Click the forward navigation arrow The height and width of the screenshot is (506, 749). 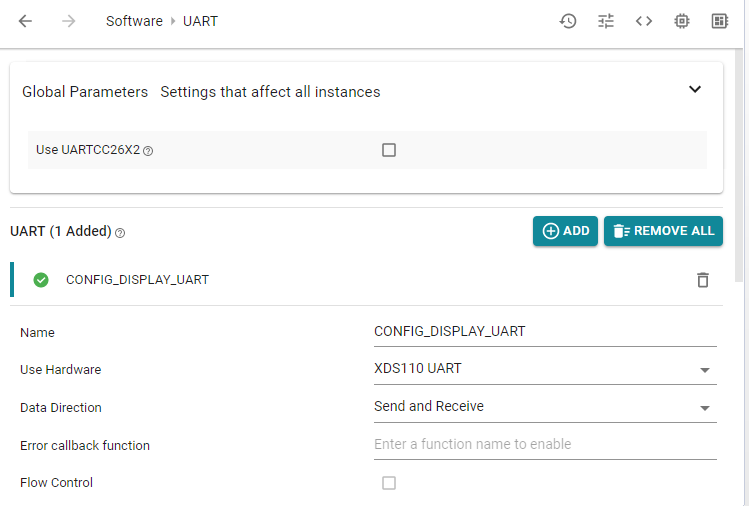click(68, 21)
